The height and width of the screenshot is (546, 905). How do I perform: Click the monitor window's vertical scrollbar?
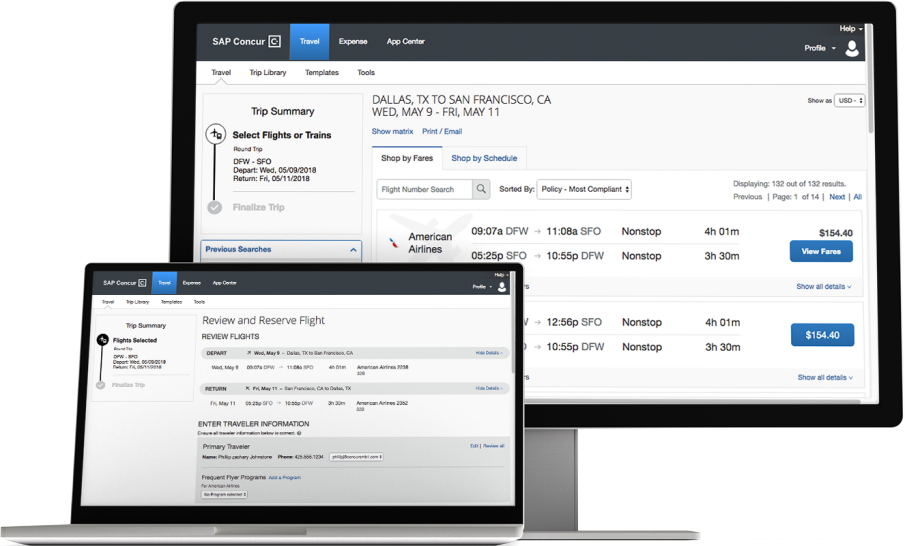coord(871,77)
